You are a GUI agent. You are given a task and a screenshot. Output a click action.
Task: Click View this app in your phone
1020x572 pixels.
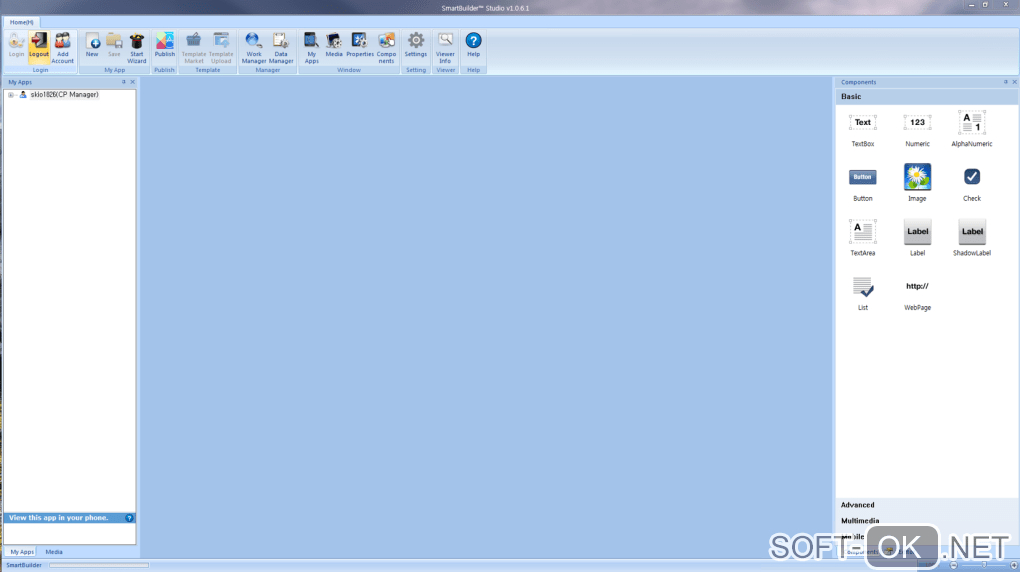click(x=59, y=518)
